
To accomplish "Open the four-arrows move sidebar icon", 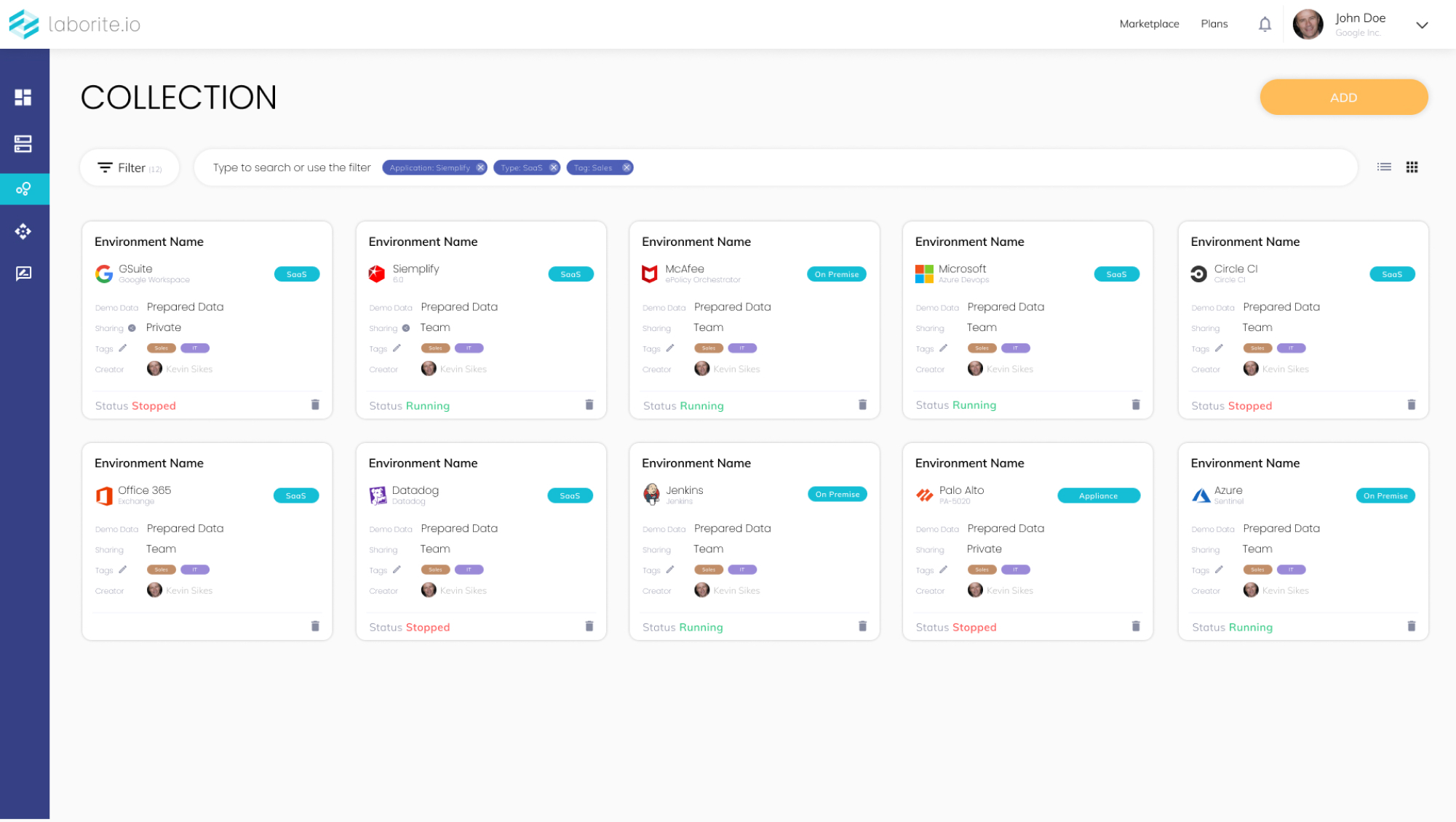I will (23, 231).
